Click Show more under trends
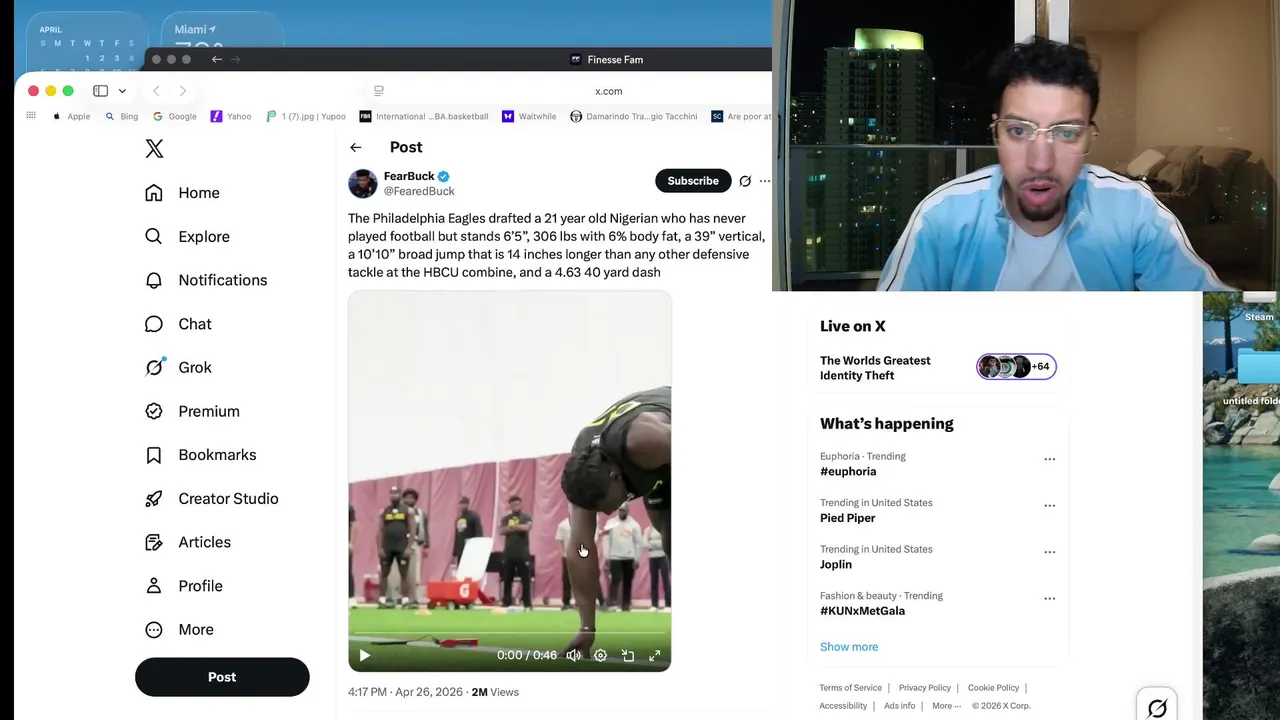Screen dimensions: 1280x720 [849, 647]
